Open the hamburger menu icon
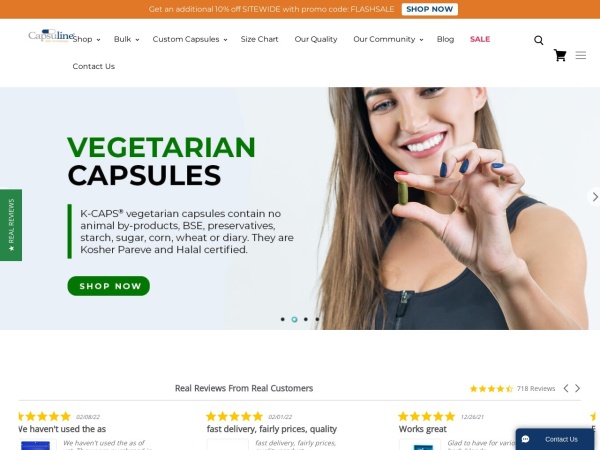This screenshot has width=600, height=450. click(x=580, y=55)
